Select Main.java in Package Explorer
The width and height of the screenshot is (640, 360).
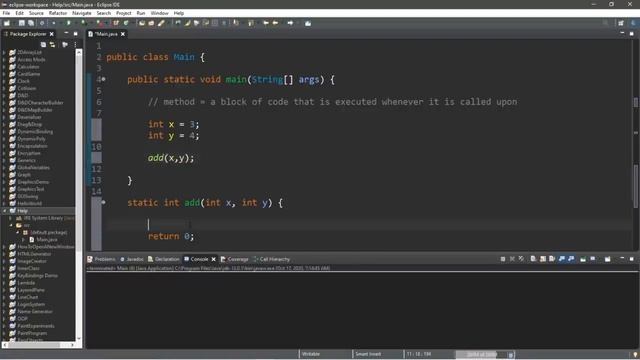[x=43, y=240]
